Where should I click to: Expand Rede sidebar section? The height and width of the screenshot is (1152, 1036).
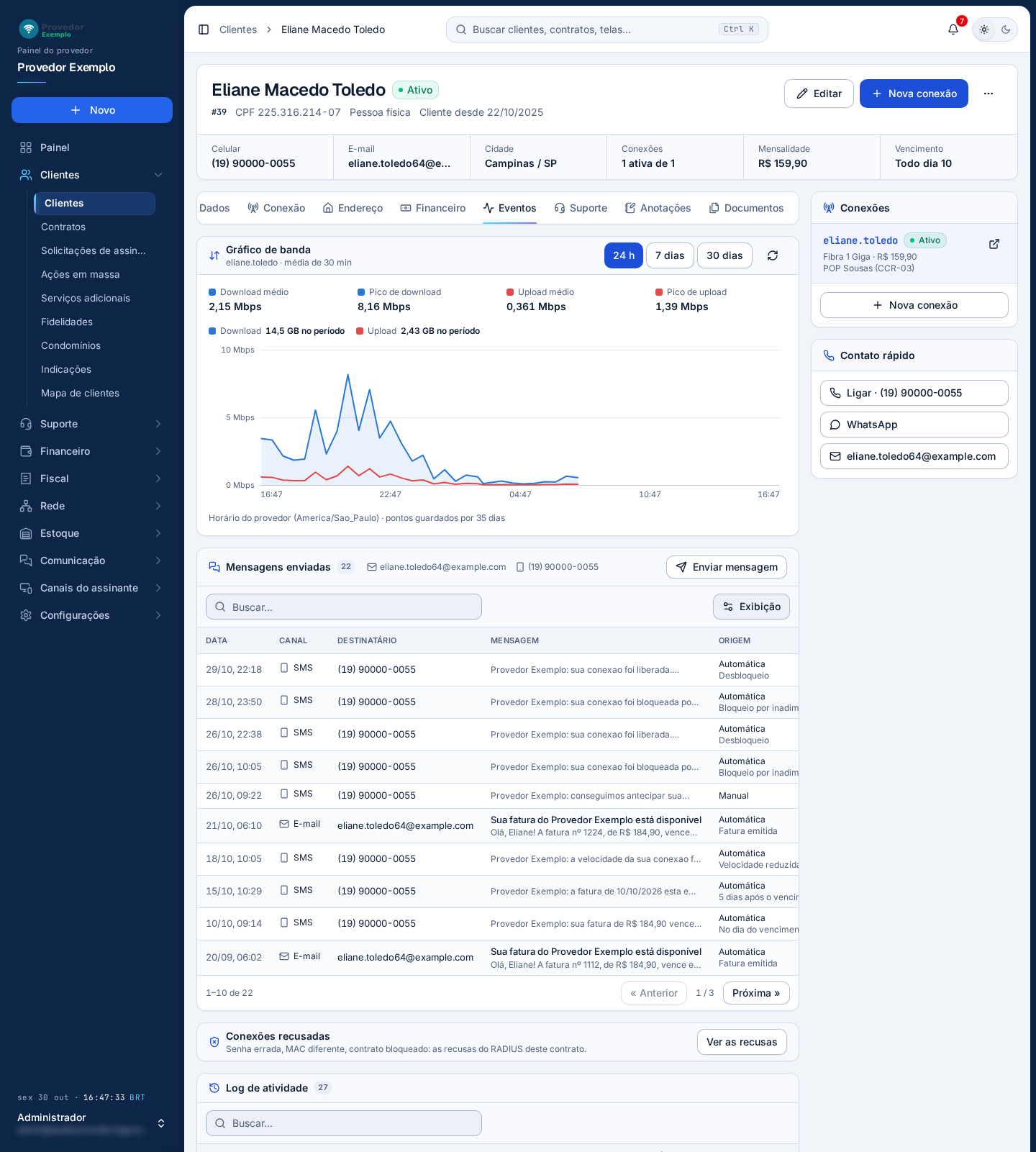coord(92,506)
